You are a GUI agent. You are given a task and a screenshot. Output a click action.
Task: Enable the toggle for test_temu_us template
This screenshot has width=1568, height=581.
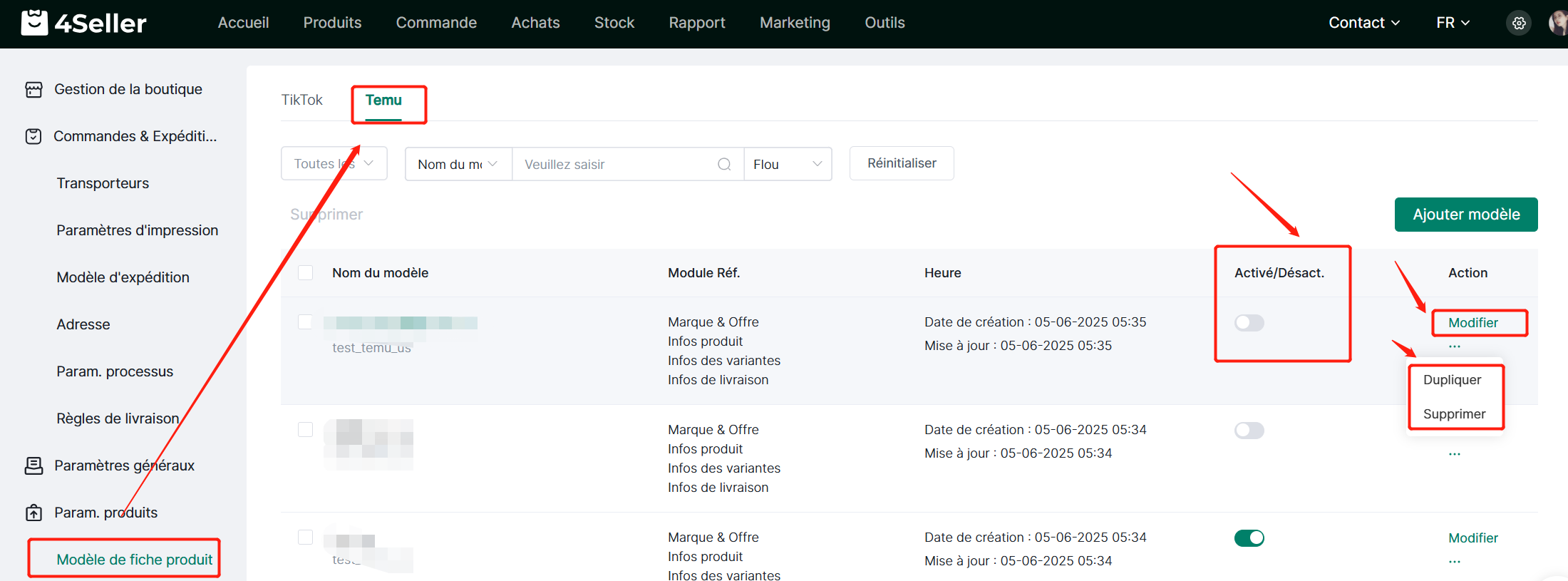(x=1249, y=323)
